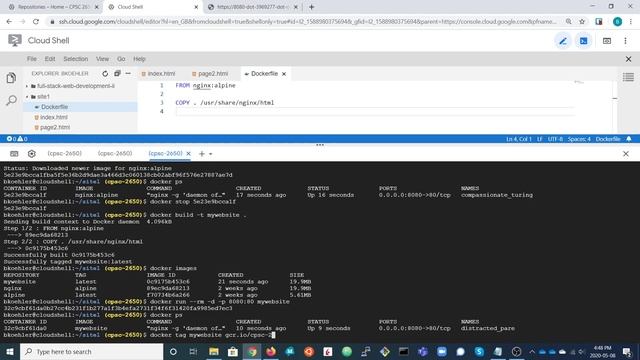Screen dimensions: 640x360
Task: Collapse all folders in Explorer
Action: [117, 73]
